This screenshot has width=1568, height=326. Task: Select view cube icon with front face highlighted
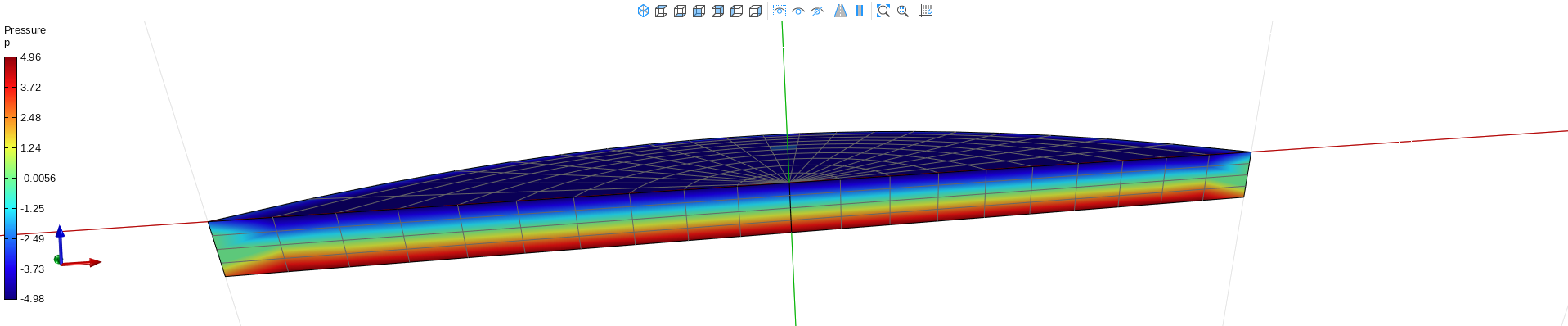pos(699,11)
